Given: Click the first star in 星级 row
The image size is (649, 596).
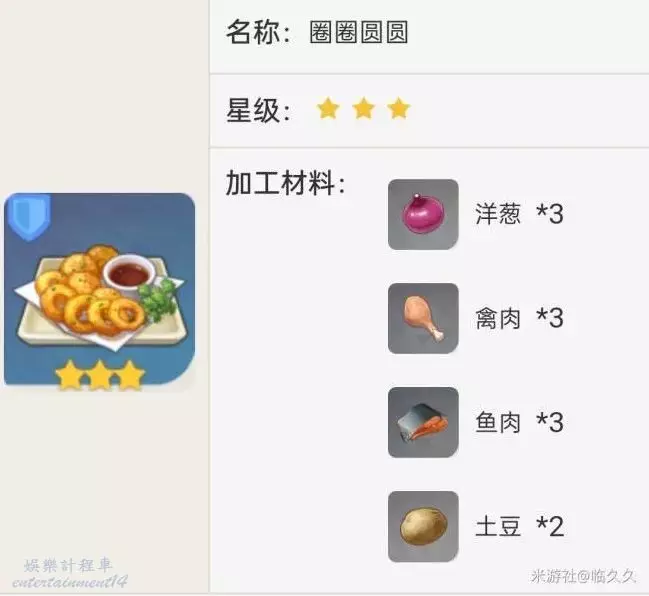Looking at the screenshot, I should tap(328, 108).
